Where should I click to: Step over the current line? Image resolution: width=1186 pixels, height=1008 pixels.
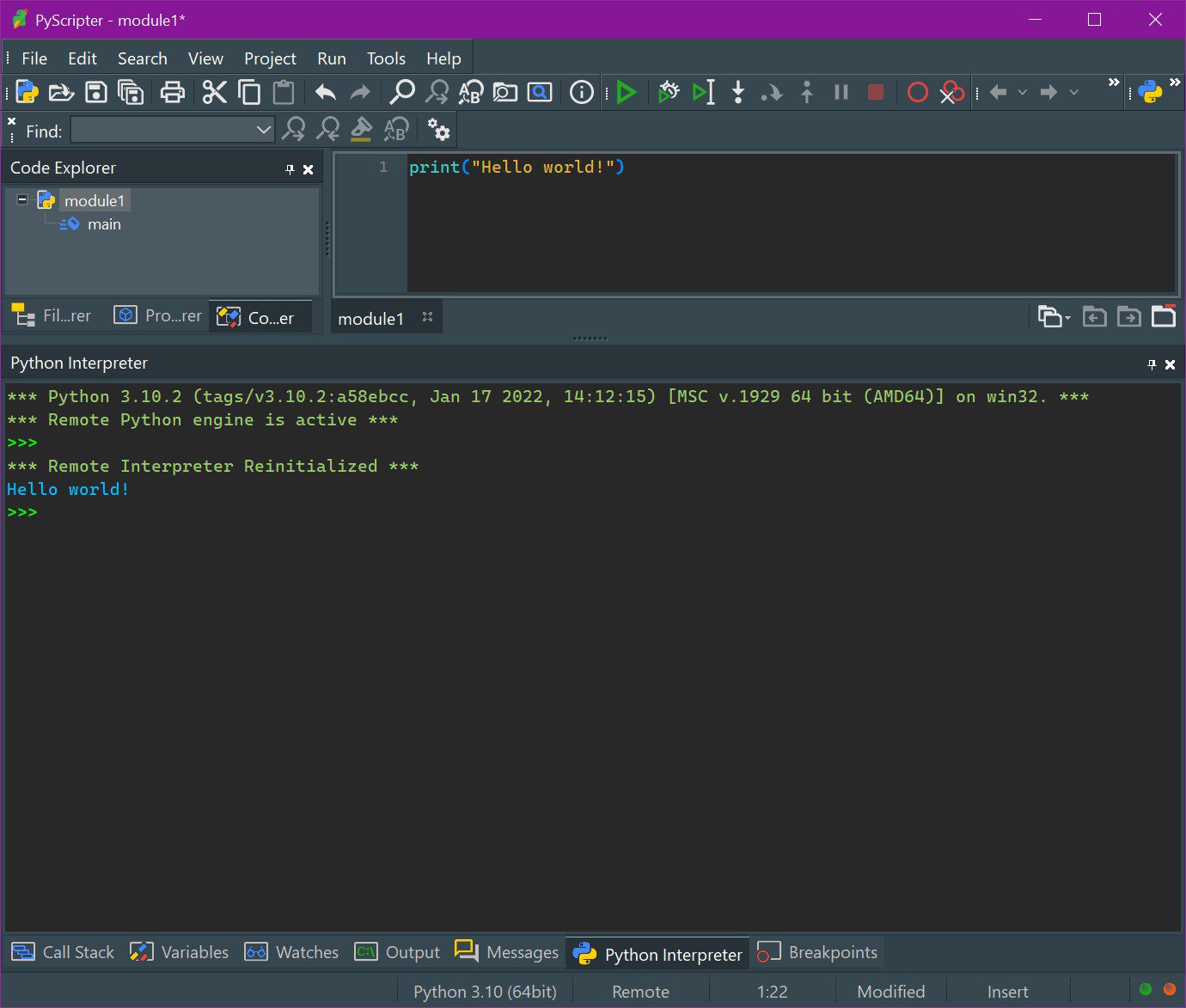click(x=772, y=92)
